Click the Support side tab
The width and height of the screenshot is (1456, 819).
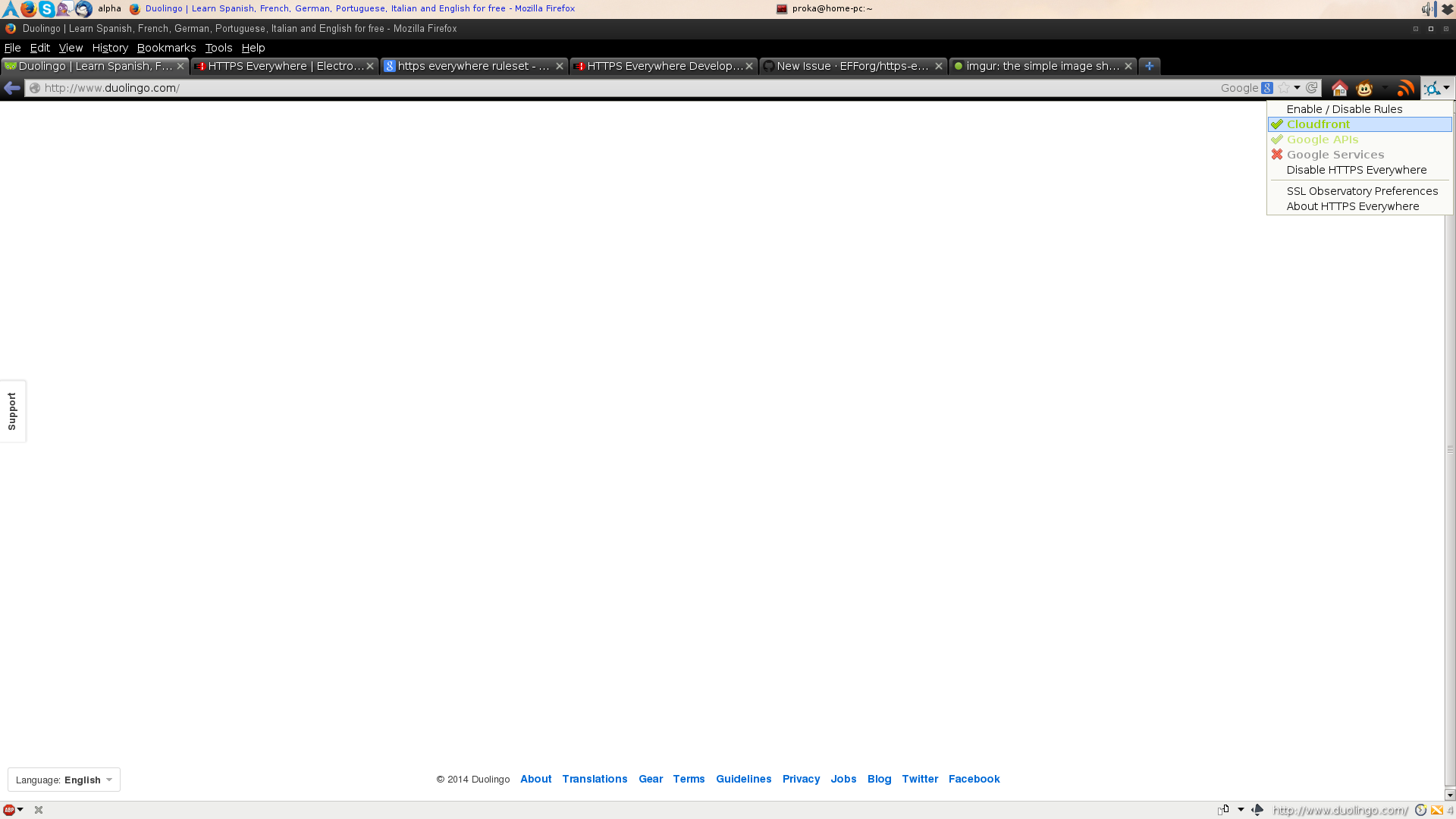pos(13,411)
